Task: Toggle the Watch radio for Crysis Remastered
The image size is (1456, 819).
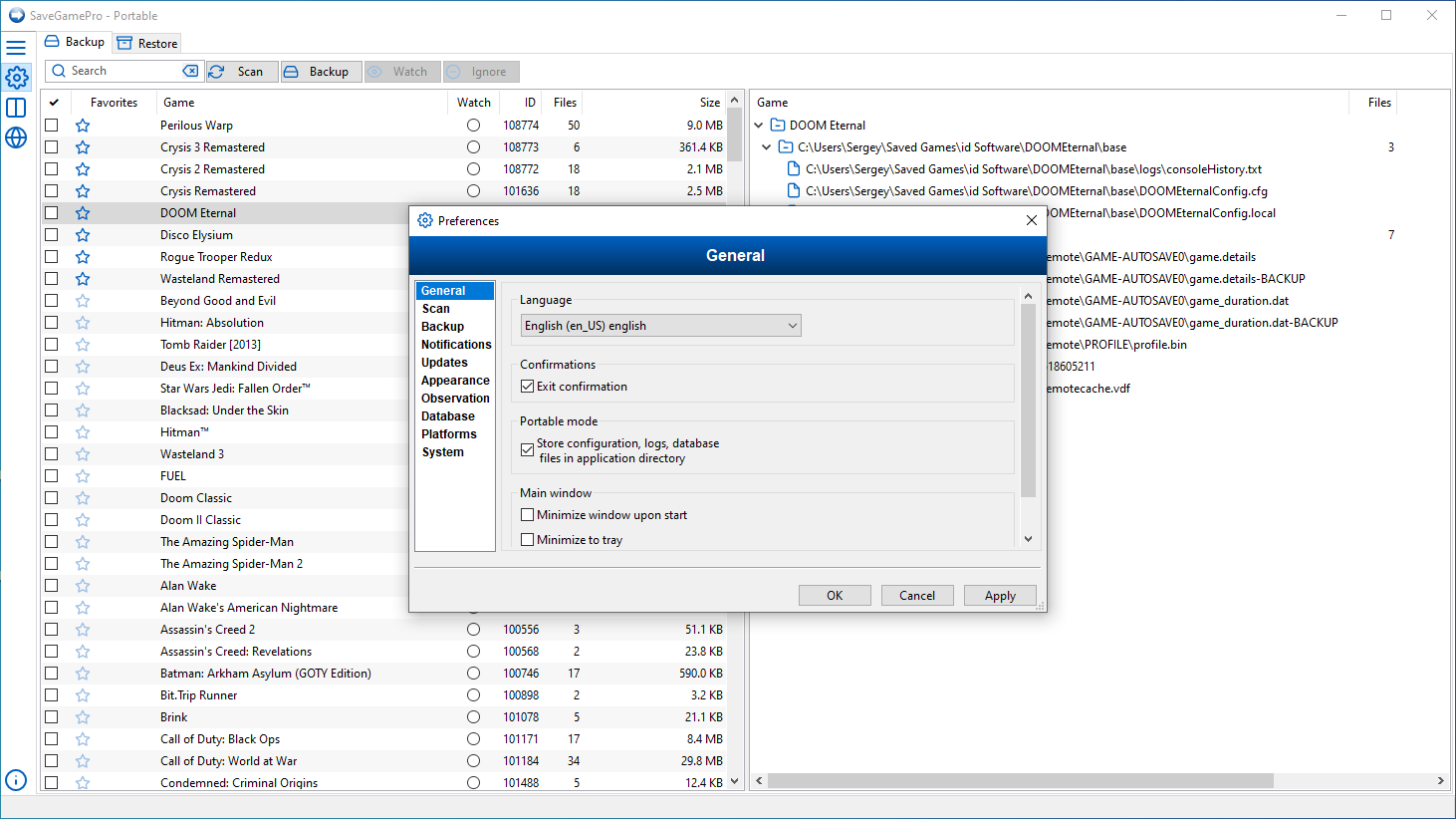Action: [x=473, y=191]
